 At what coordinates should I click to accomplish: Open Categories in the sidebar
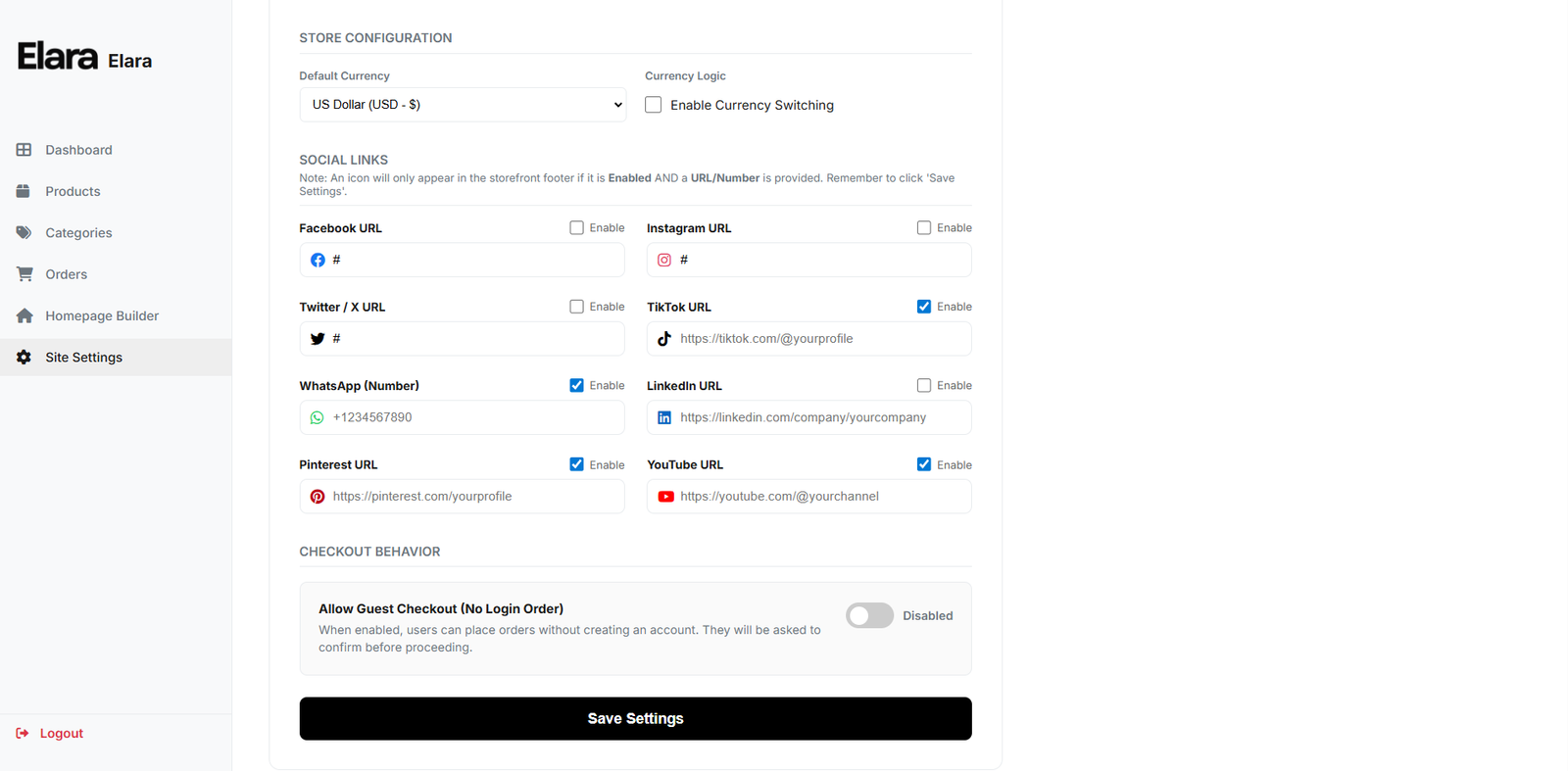pyautogui.click(x=116, y=232)
